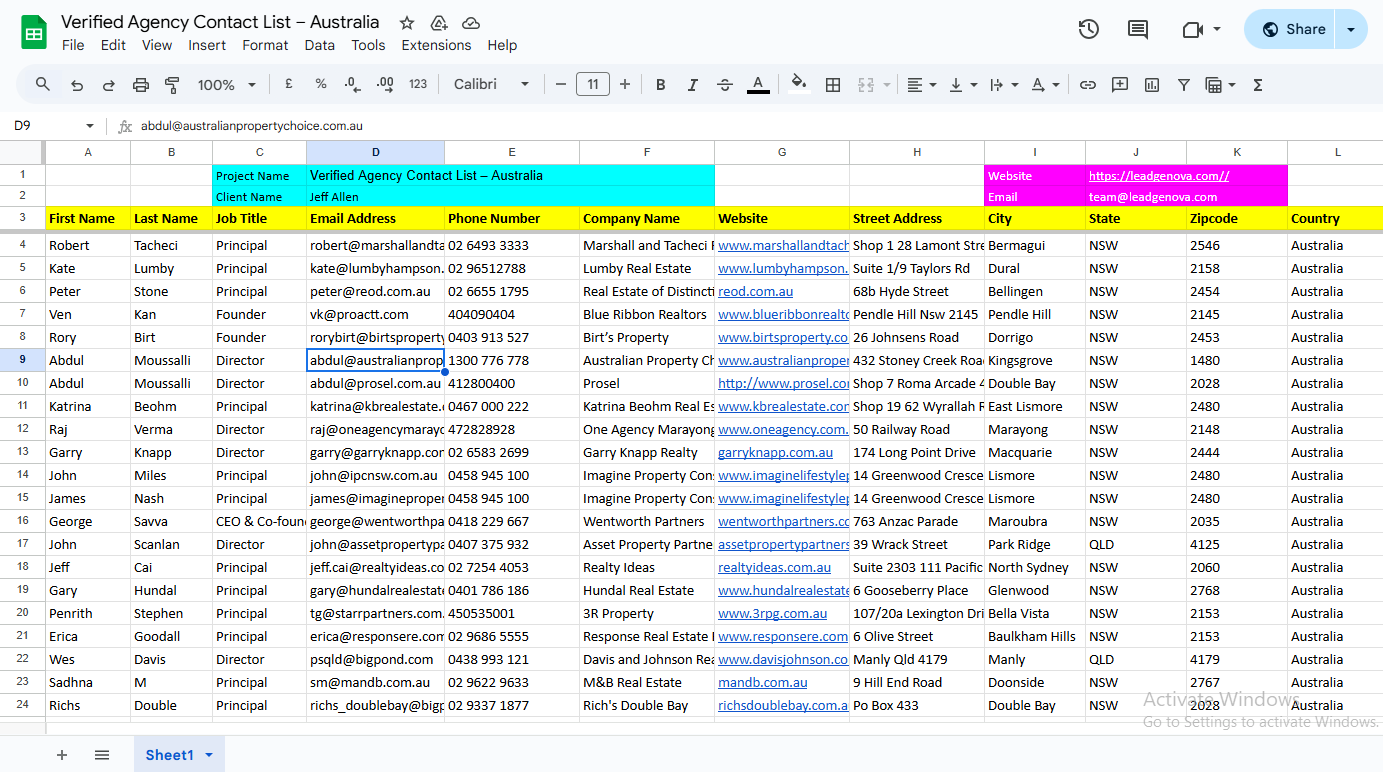Open horizontal align dropdown

tap(921, 85)
